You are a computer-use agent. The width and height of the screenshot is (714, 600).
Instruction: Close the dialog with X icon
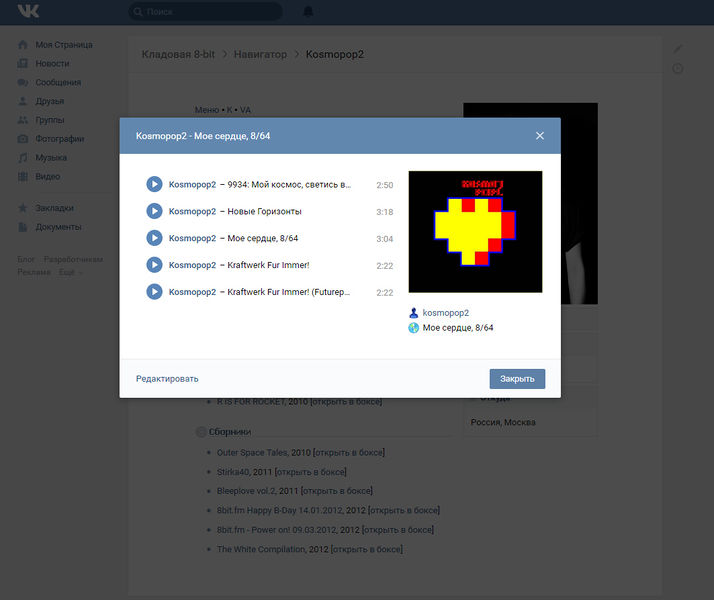pyautogui.click(x=540, y=136)
